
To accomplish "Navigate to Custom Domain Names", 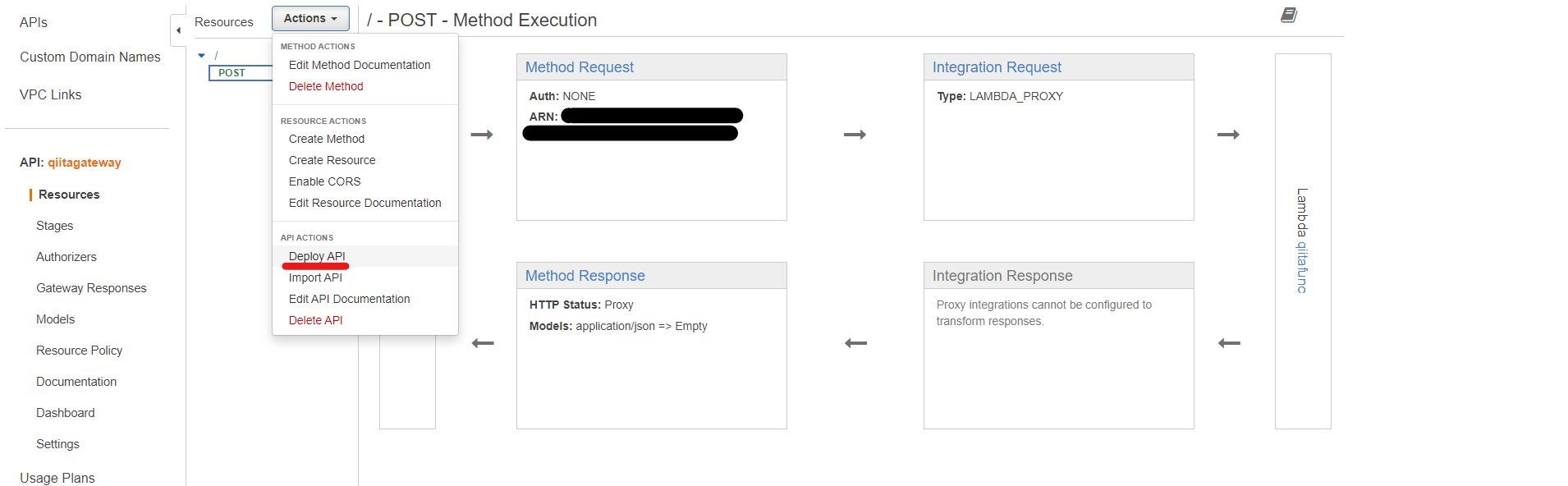I will (89, 57).
